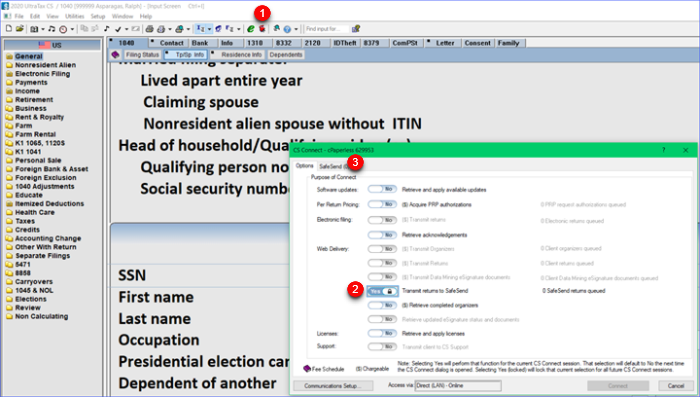Click the Tp/Sp Info button
The height and width of the screenshot is (397, 700).
coord(186,54)
